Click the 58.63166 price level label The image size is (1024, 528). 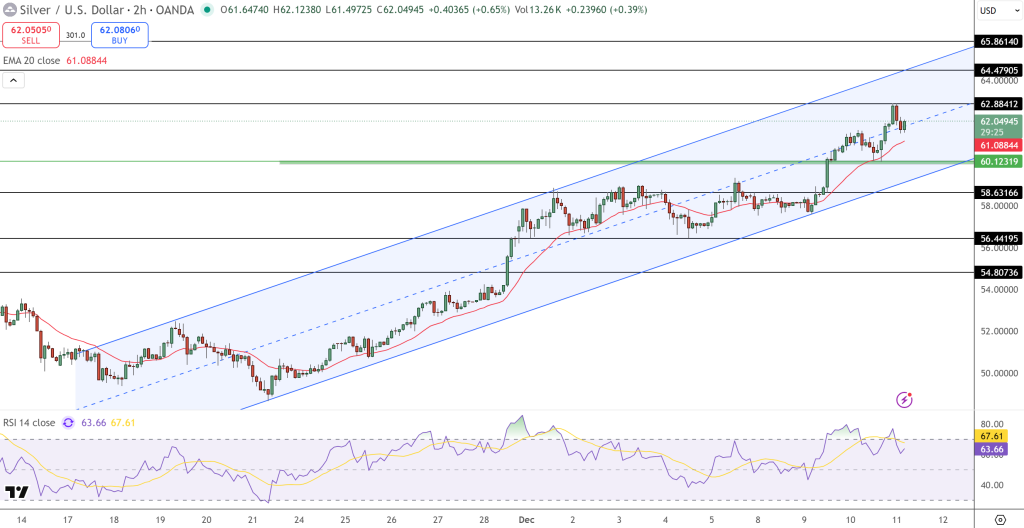999,193
